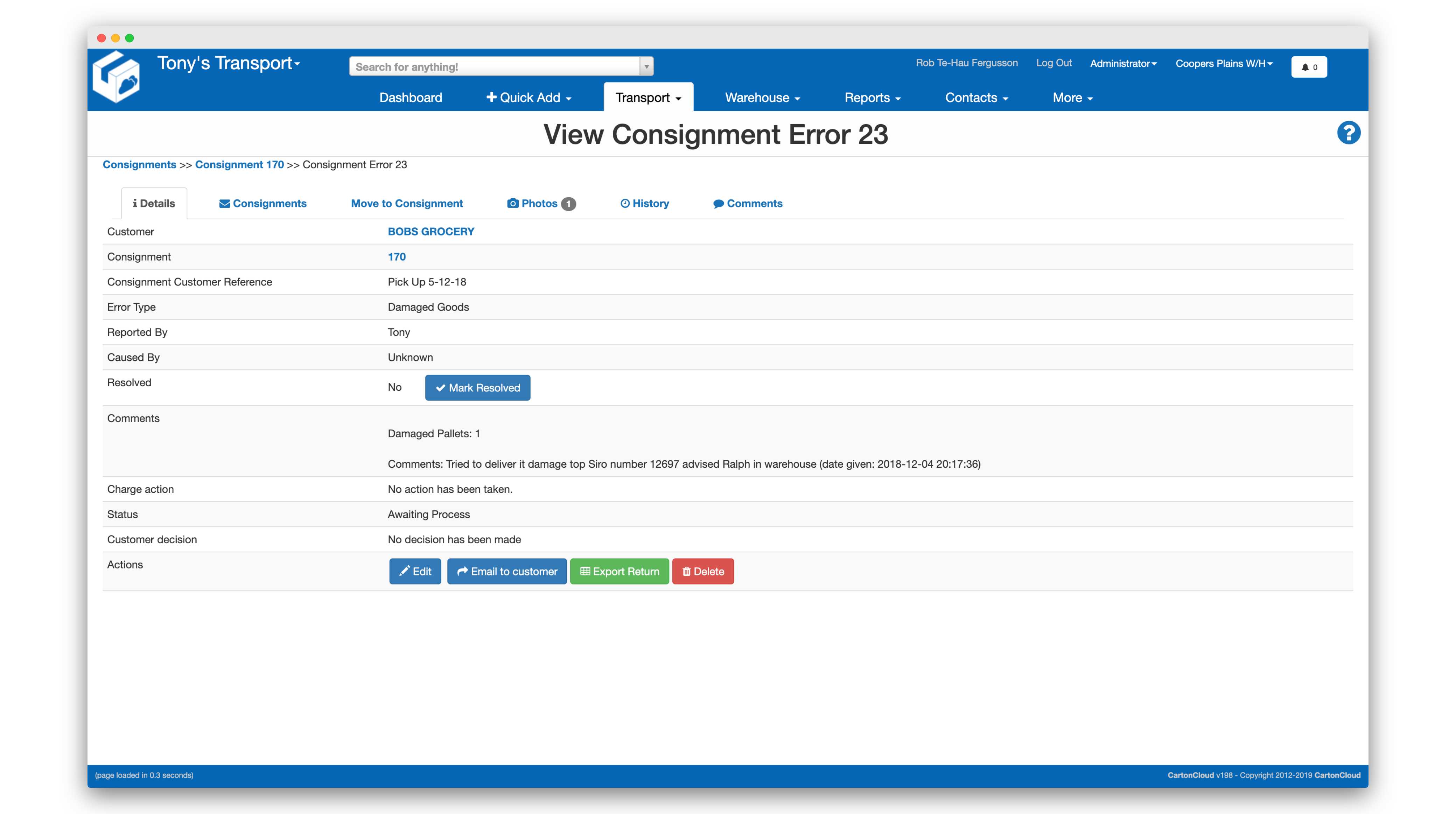The height and width of the screenshot is (814, 1456).
Task: Click the pencil icon on the Edit button
Action: pos(404,571)
